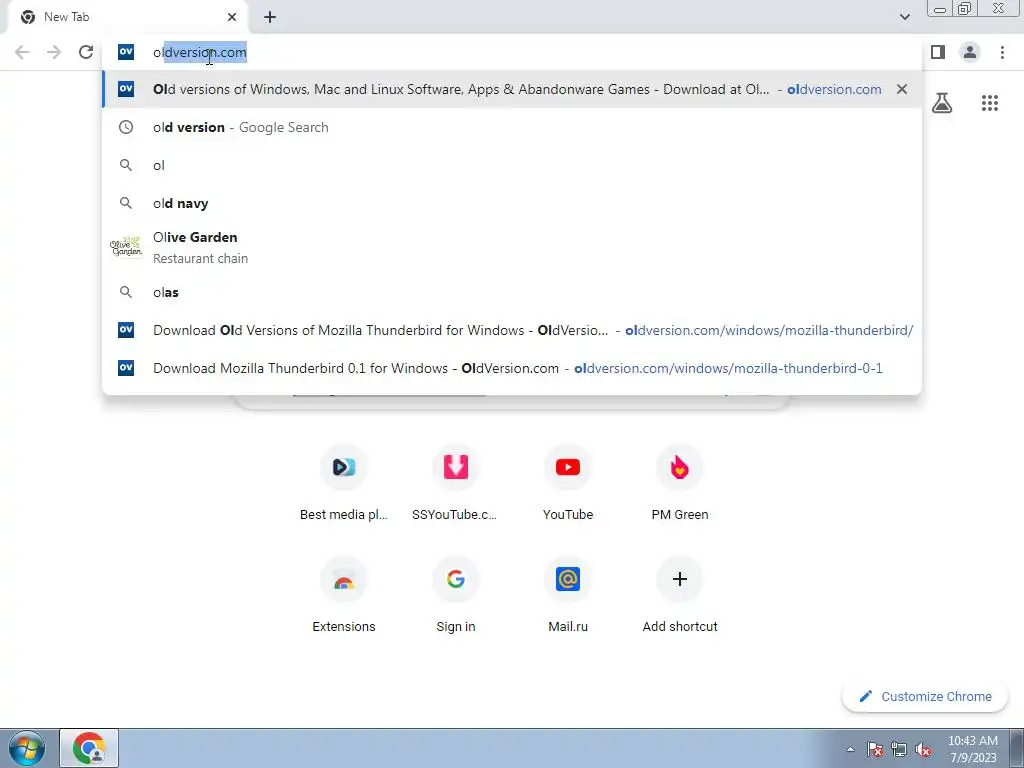
Task: Show hidden tray icons arrow
Action: [850, 749]
